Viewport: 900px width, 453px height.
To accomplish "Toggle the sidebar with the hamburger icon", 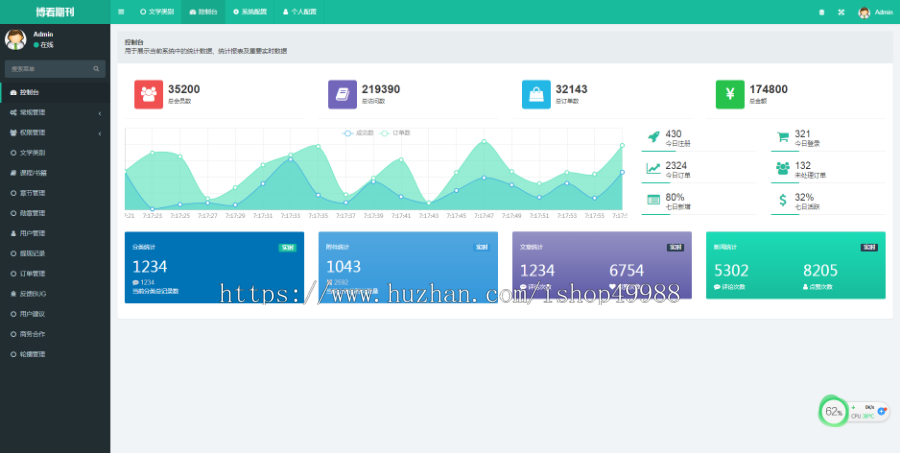I will pyautogui.click(x=121, y=11).
